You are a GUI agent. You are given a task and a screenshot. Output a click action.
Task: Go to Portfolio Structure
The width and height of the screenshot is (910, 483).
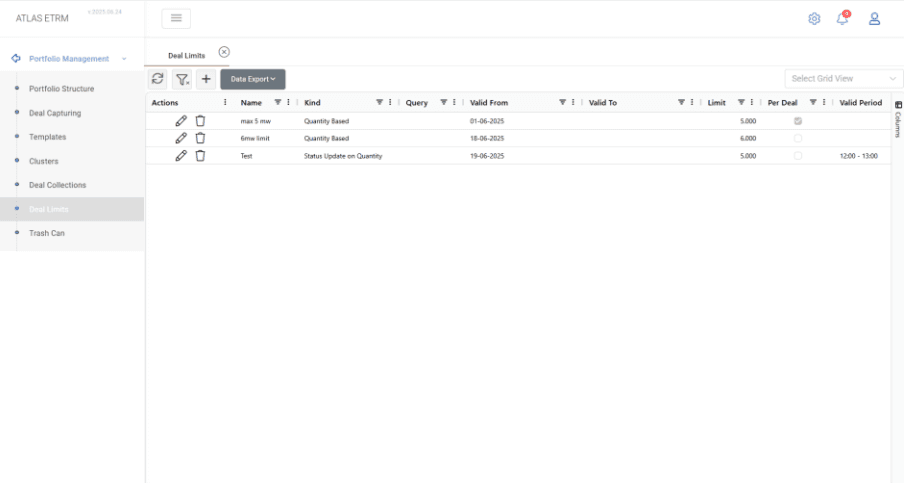point(62,89)
